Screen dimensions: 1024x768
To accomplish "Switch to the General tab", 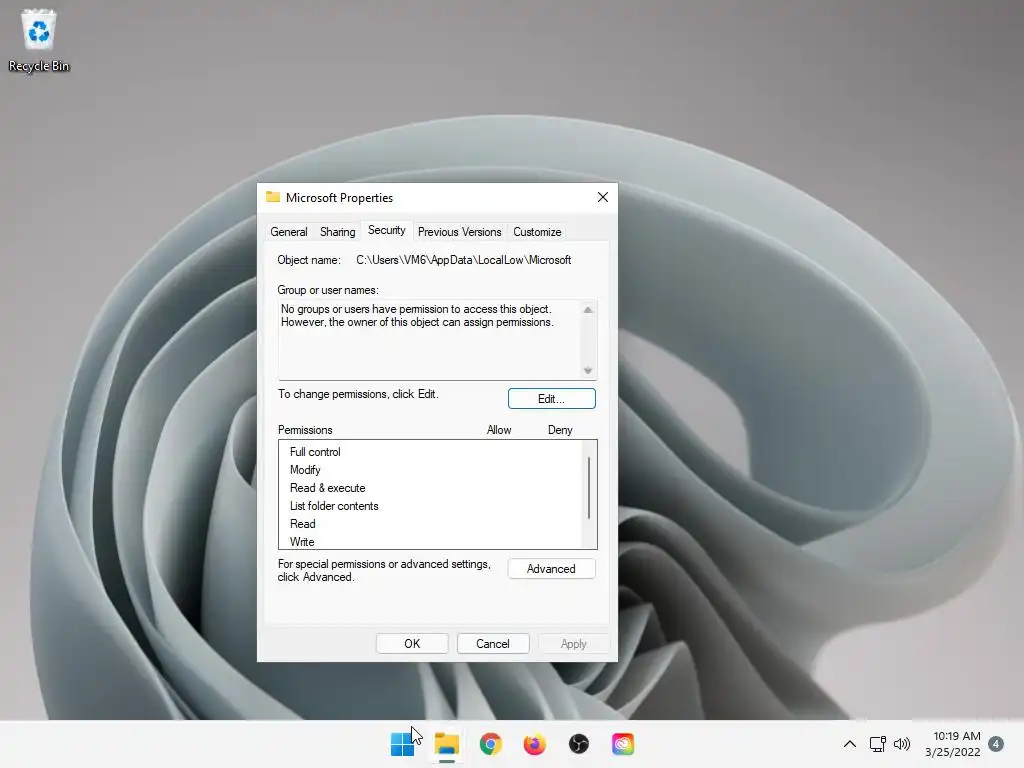I will click(289, 232).
